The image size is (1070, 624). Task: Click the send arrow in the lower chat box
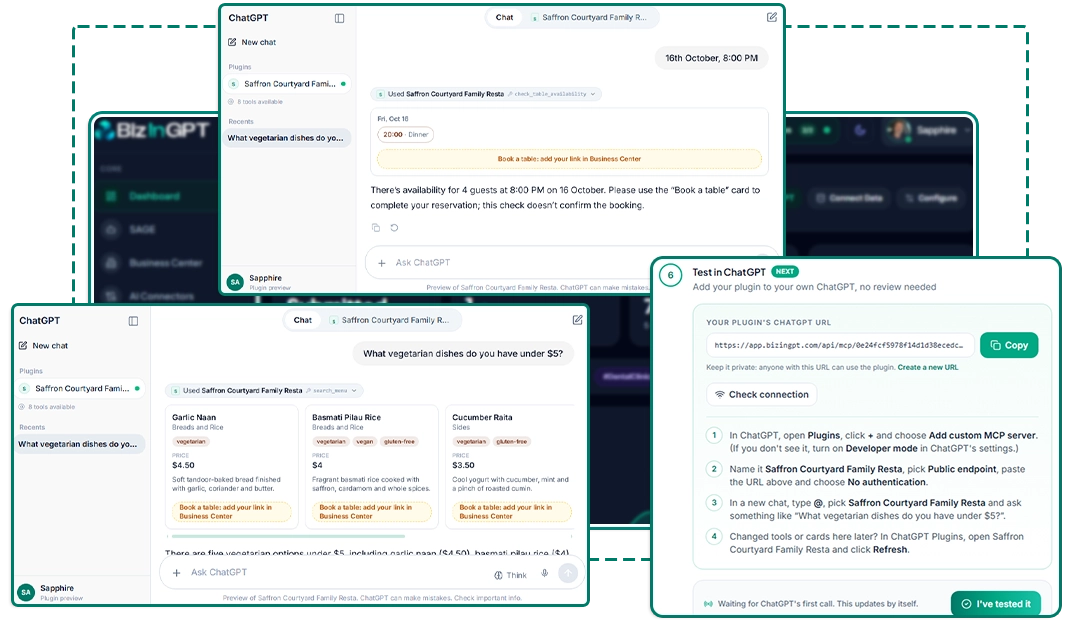(x=568, y=573)
